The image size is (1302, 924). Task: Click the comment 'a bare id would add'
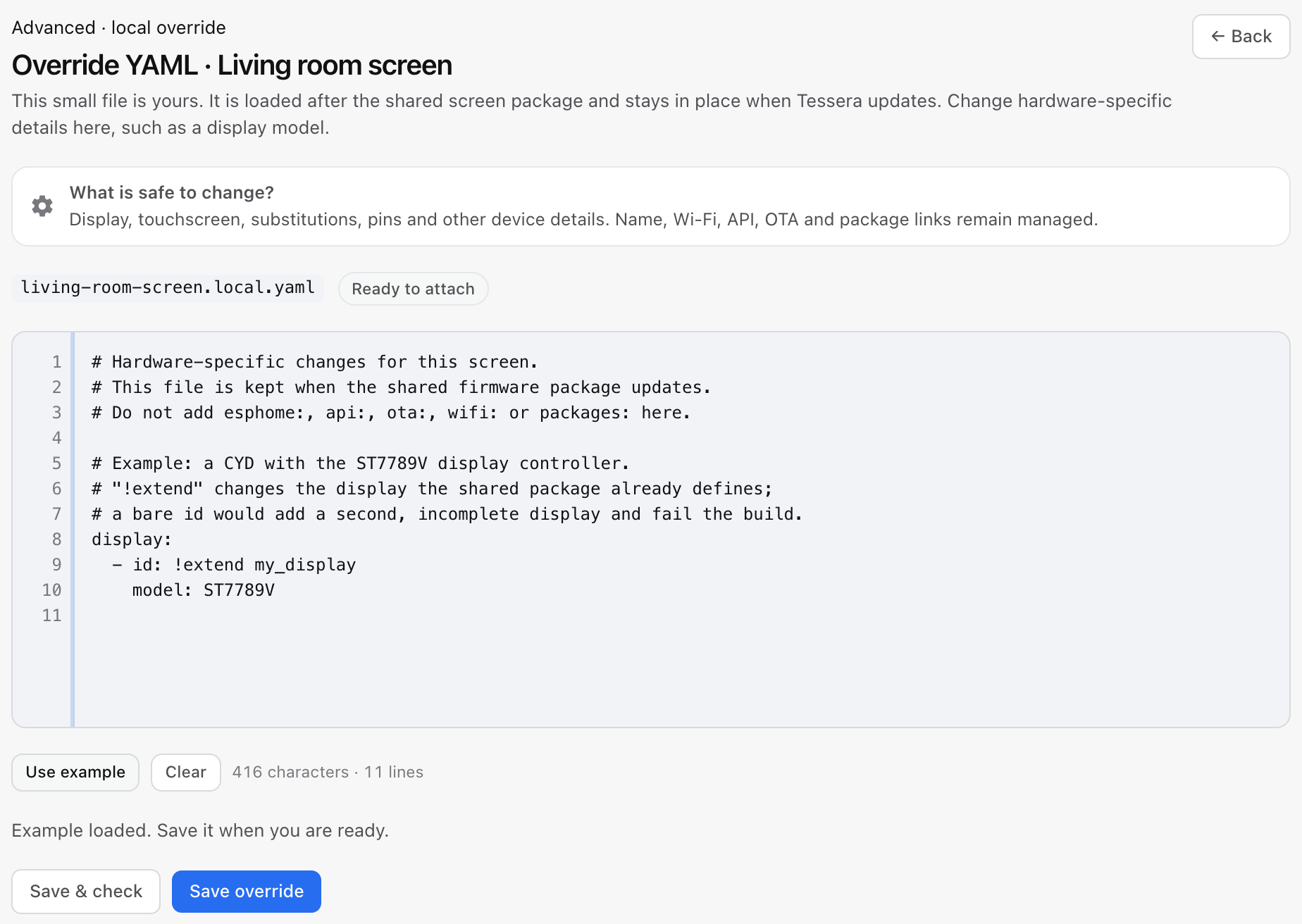pos(447,514)
